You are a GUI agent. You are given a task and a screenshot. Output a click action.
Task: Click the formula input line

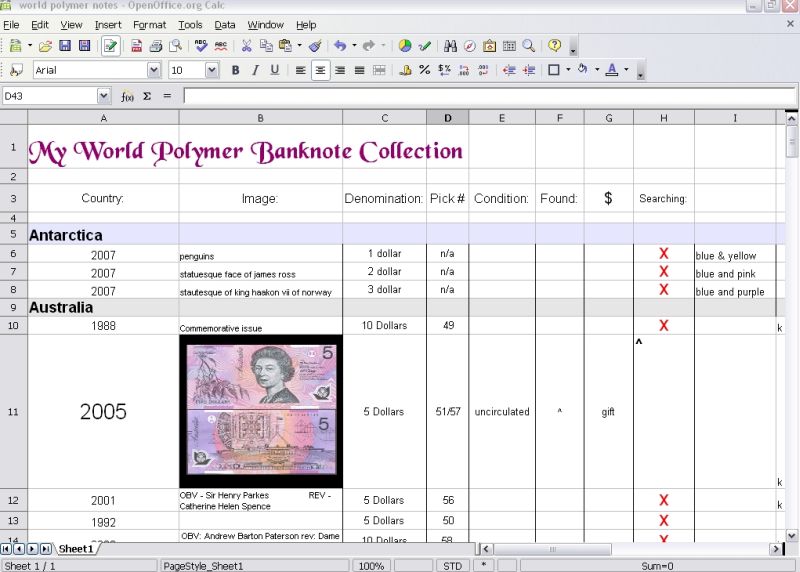click(x=490, y=96)
